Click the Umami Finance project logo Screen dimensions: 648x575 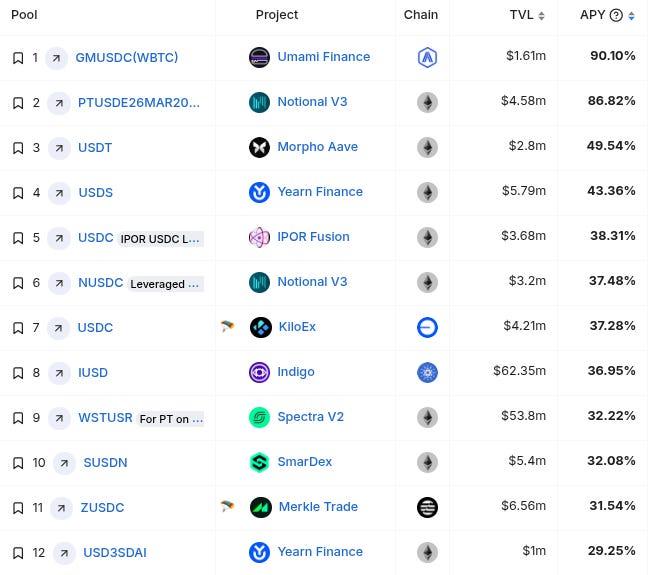pyautogui.click(x=260, y=57)
